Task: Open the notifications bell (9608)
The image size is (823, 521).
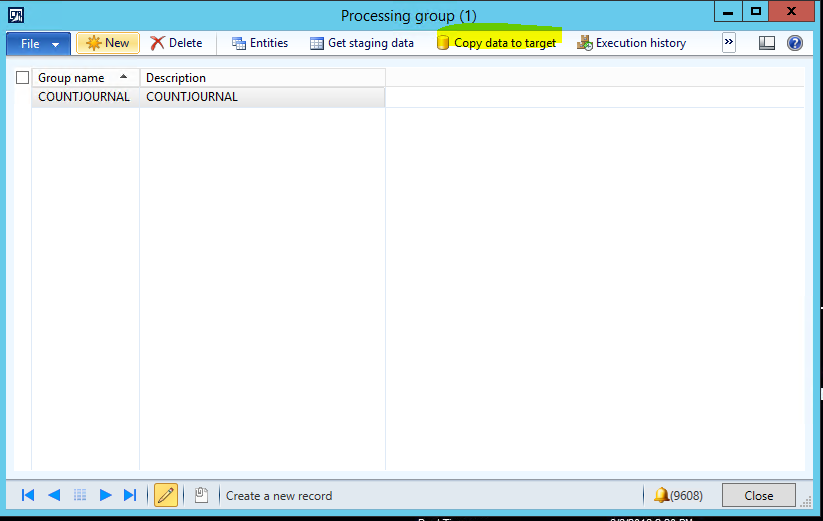Action: (x=677, y=495)
